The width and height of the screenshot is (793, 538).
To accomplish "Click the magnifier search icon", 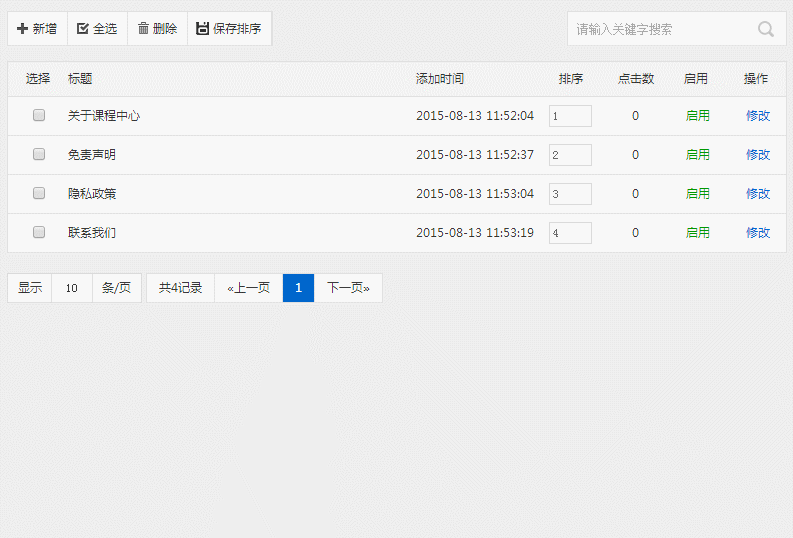I will pyautogui.click(x=766, y=29).
